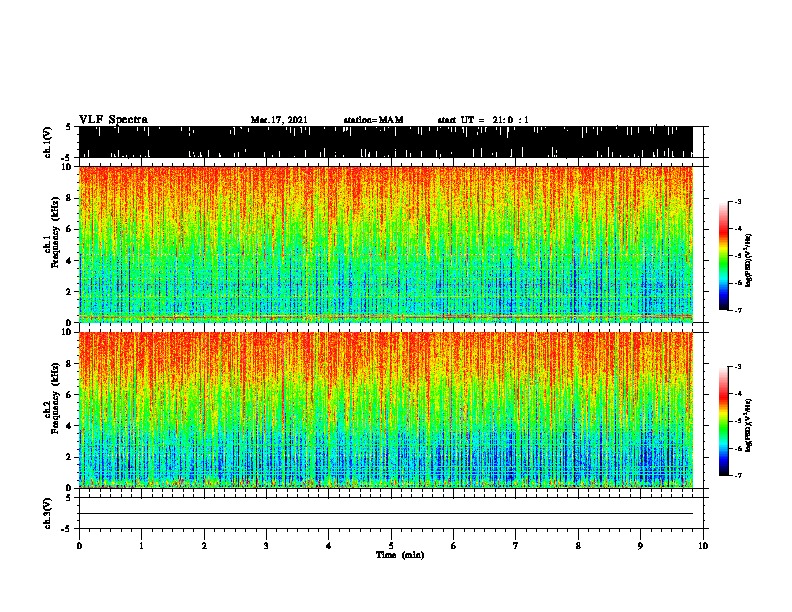Click the ch.1 colorbar axis label "log(PSD)"
The width and height of the screenshot is (792, 612).
coord(748,260)
